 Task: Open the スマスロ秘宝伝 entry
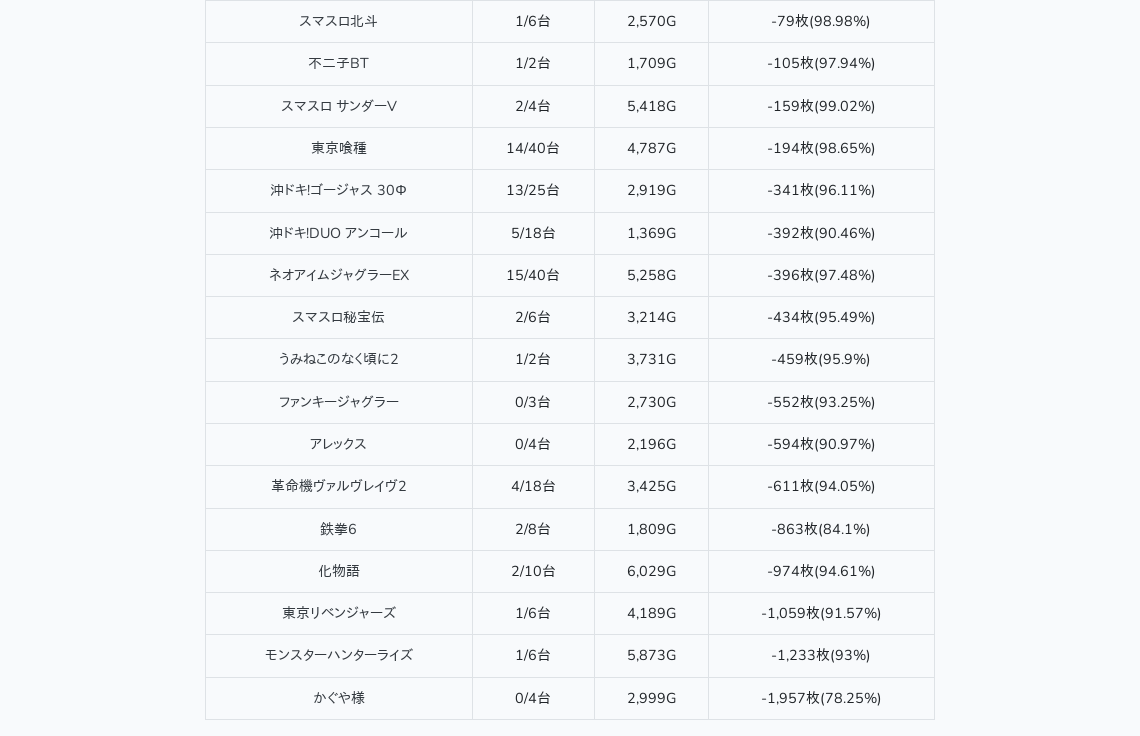pos(338,317)
